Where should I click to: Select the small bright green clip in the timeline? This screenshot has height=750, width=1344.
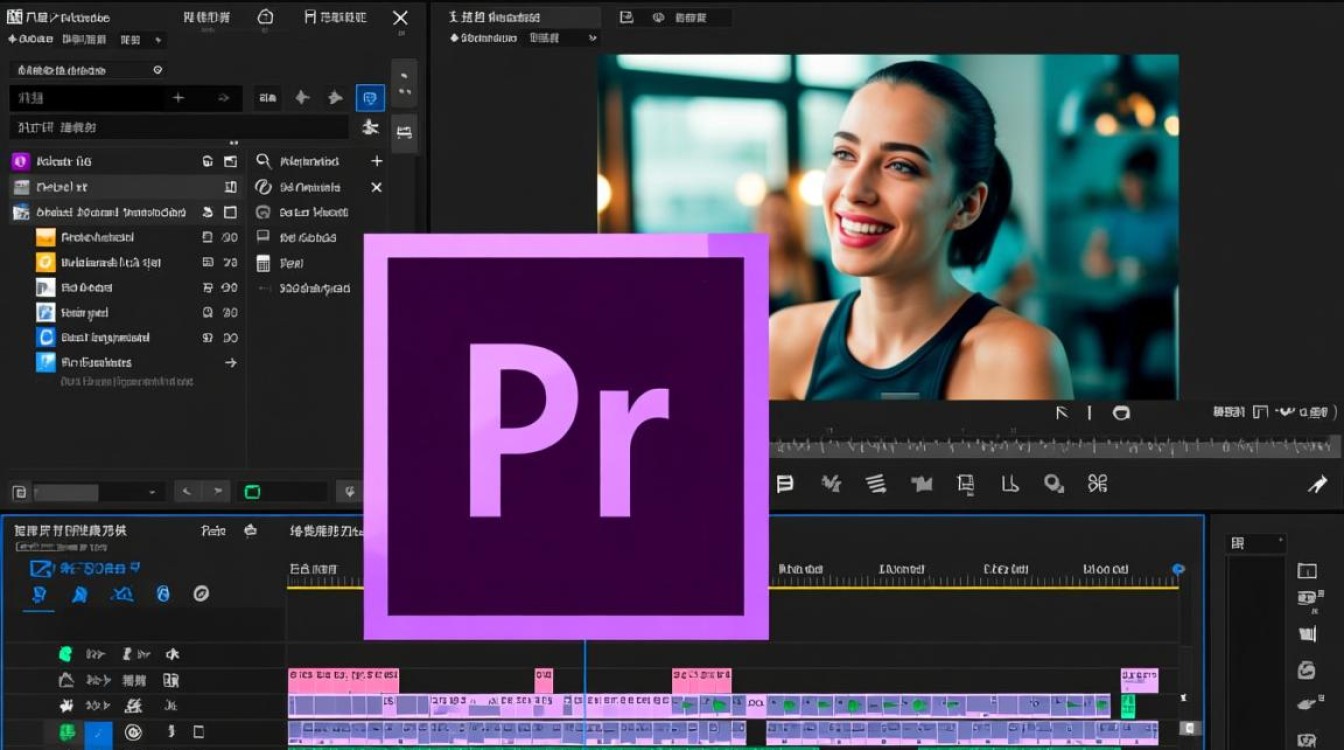pos(1128,706)
